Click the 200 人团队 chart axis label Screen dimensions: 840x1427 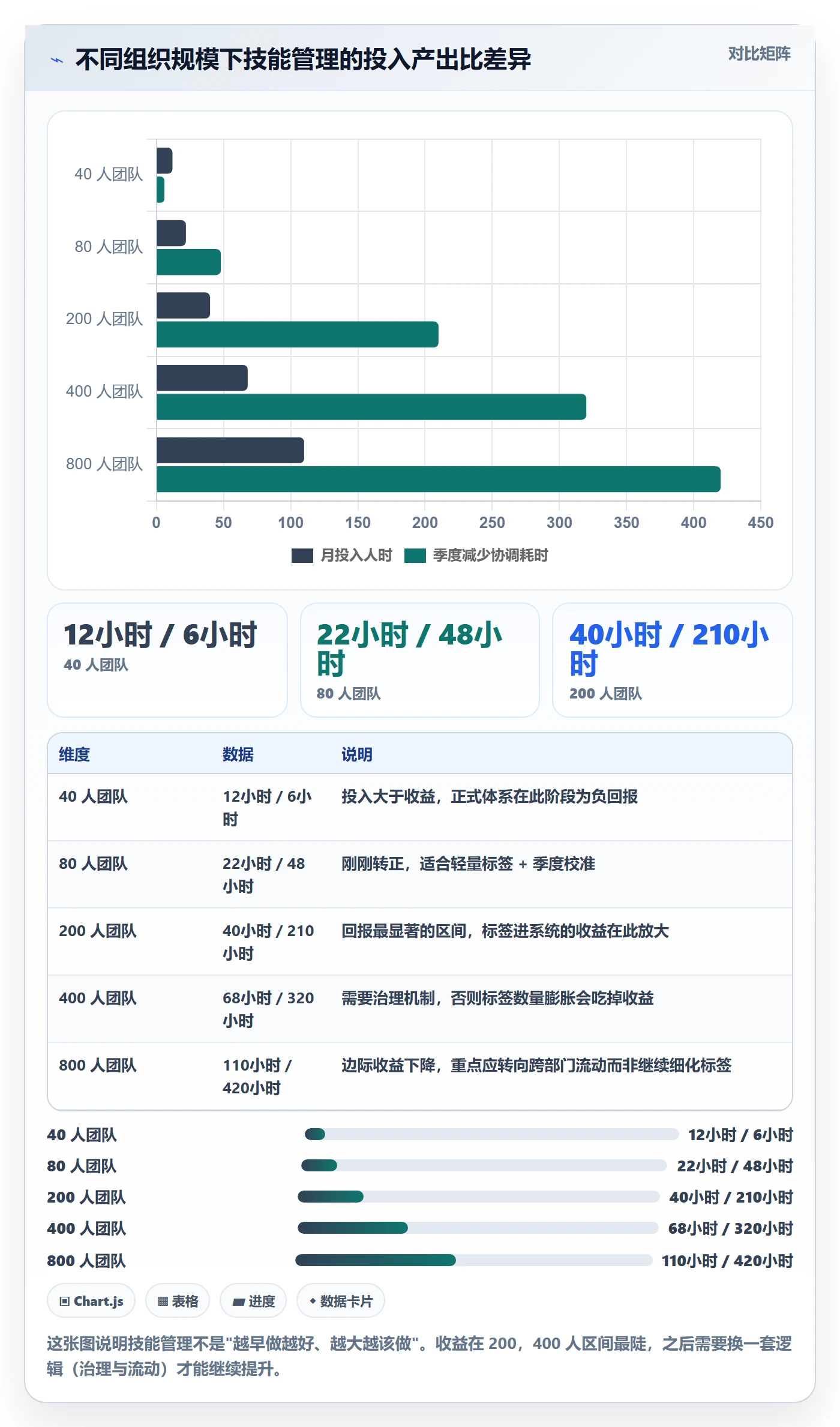point(104,319)
